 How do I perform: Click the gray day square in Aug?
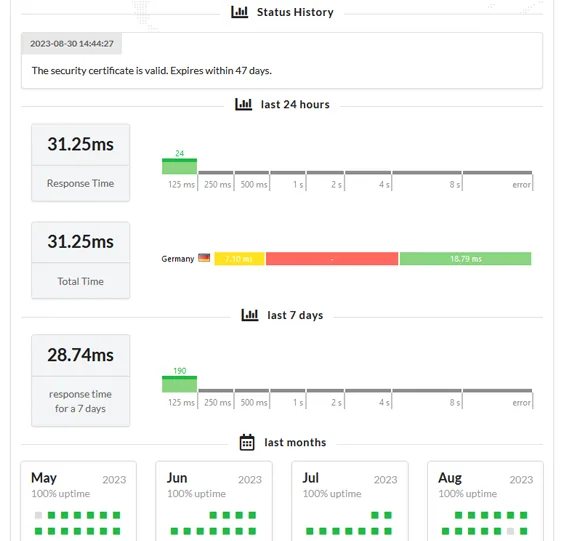510,531
